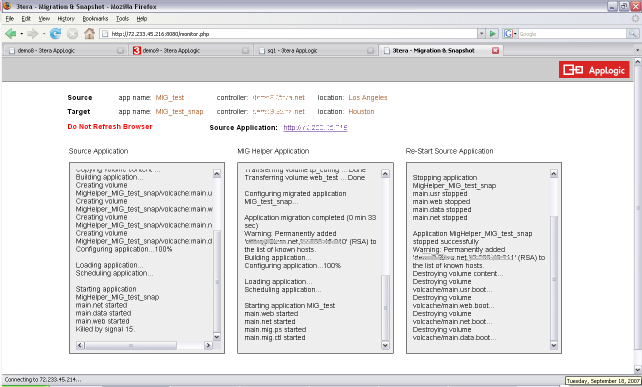Close the demo9 tab
Screen dimensions: 642x387
[x=245, y=50]
